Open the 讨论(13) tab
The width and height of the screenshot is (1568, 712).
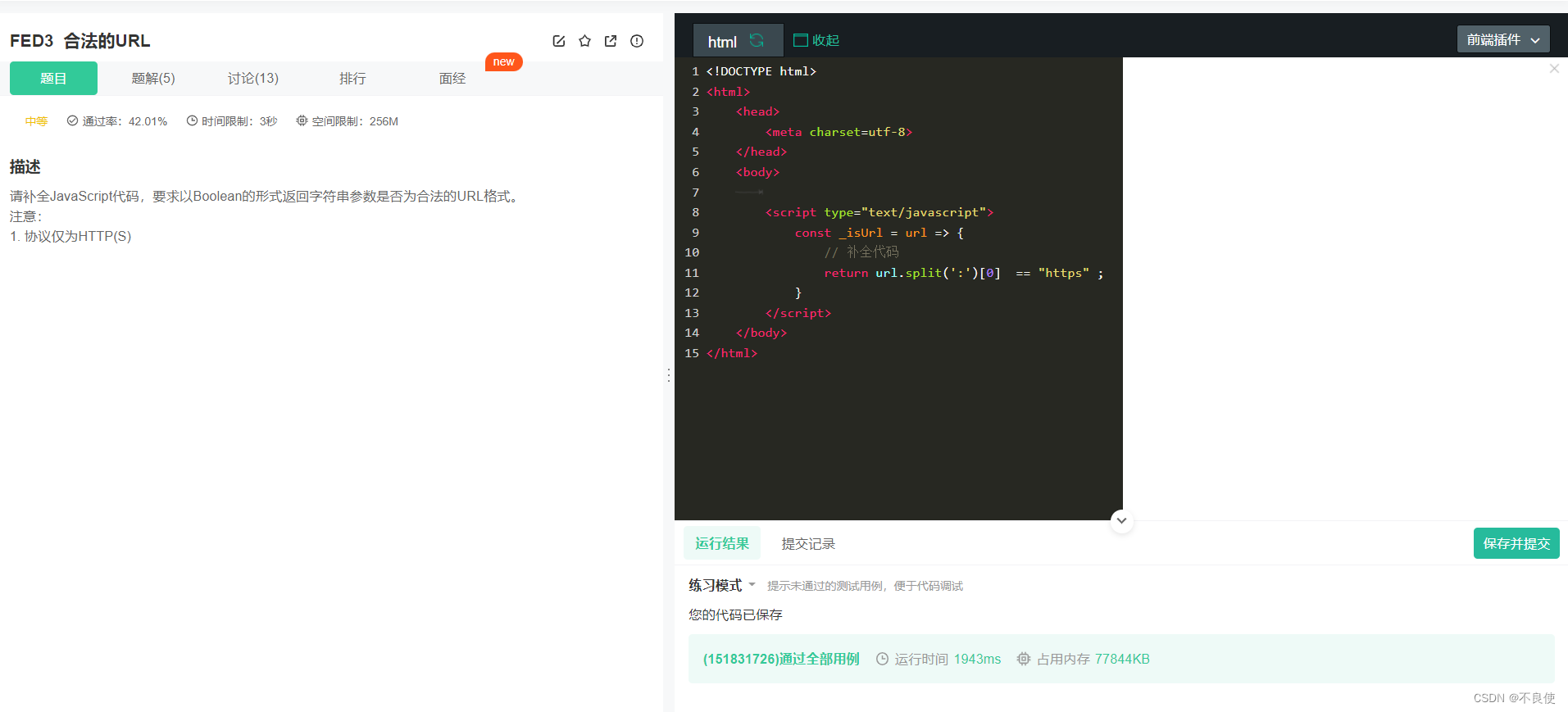(253, 79)
